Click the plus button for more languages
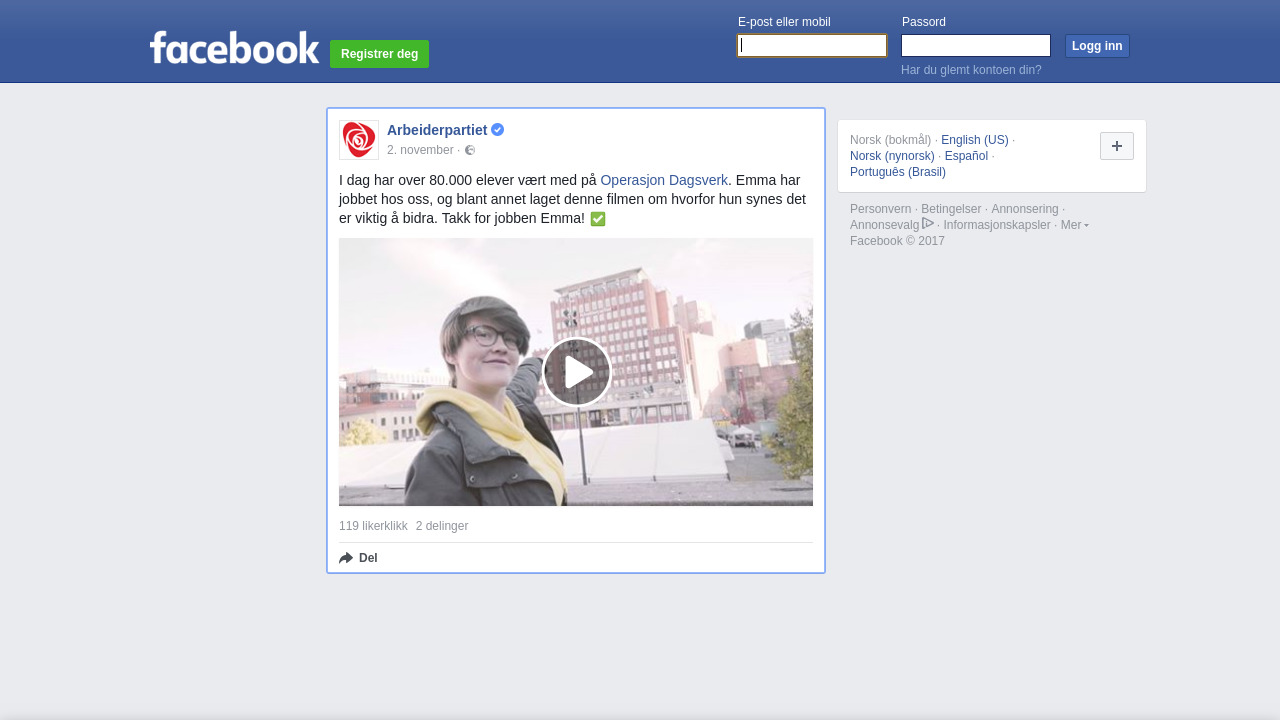 (1116, 146)
